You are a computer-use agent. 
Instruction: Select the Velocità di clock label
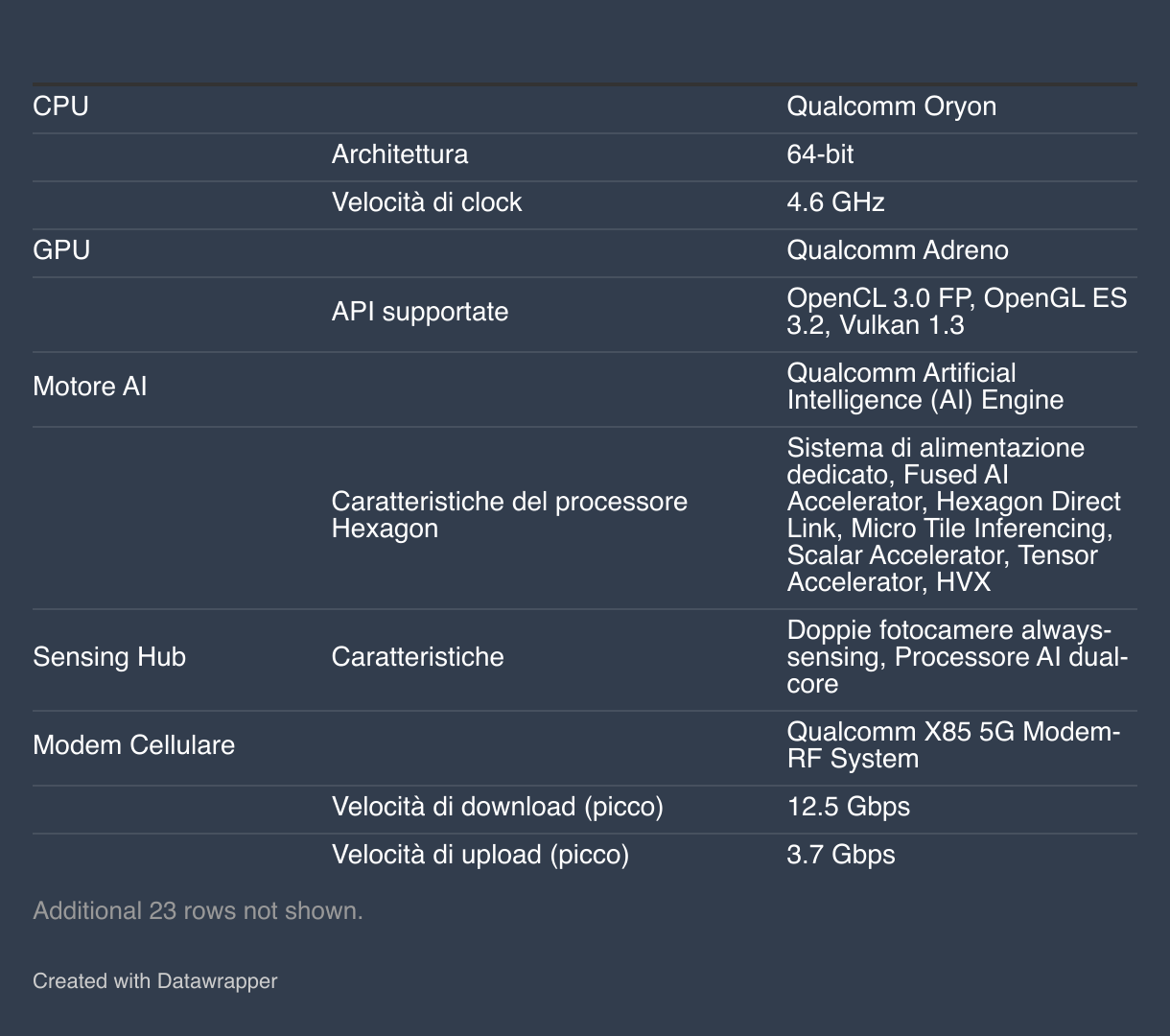tap(427, 202)
